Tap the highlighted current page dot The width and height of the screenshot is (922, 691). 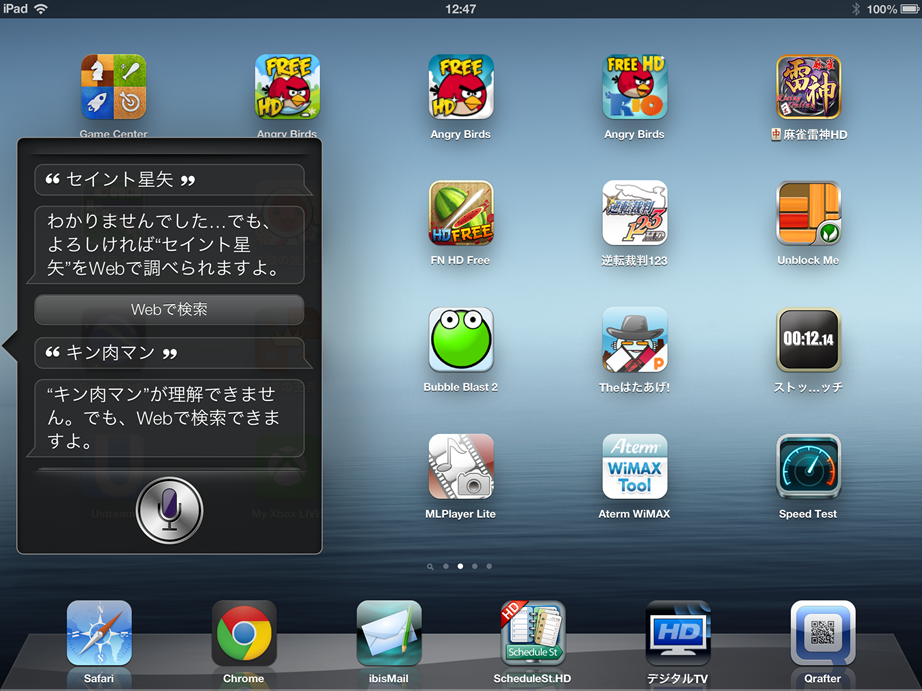(x=460, y=566)
